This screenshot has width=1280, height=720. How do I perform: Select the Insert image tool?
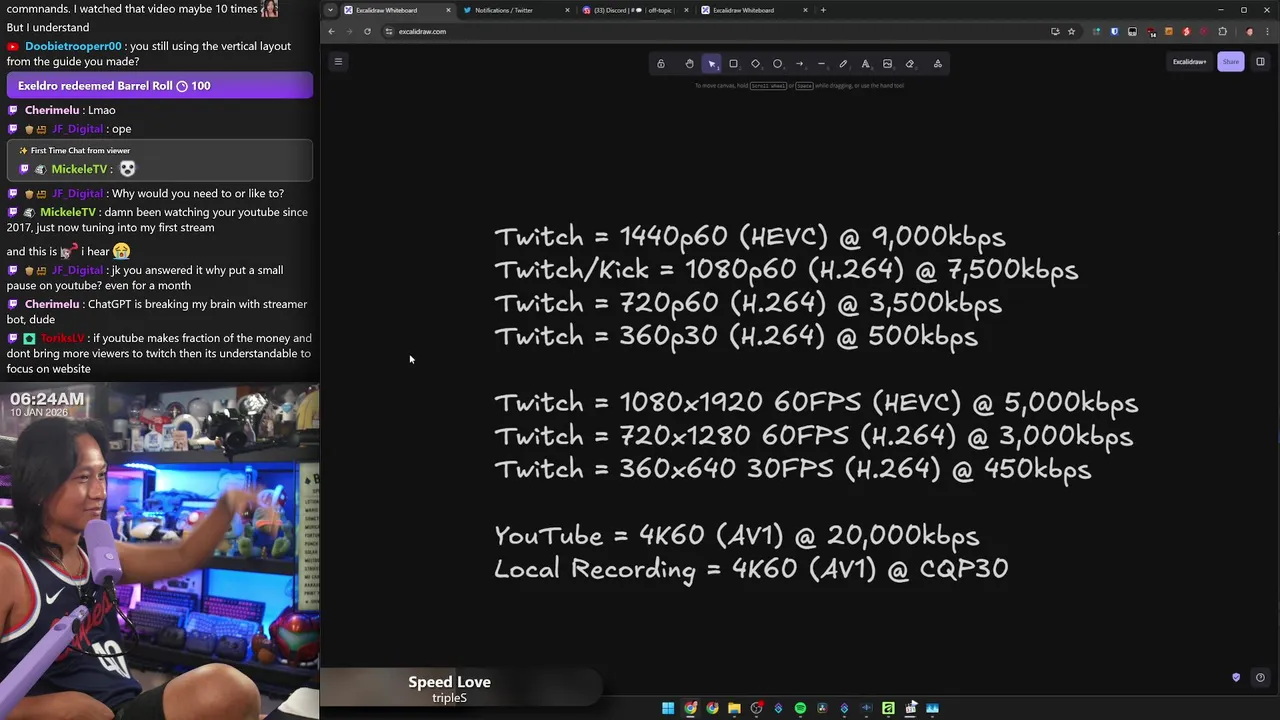pos(887,64)
